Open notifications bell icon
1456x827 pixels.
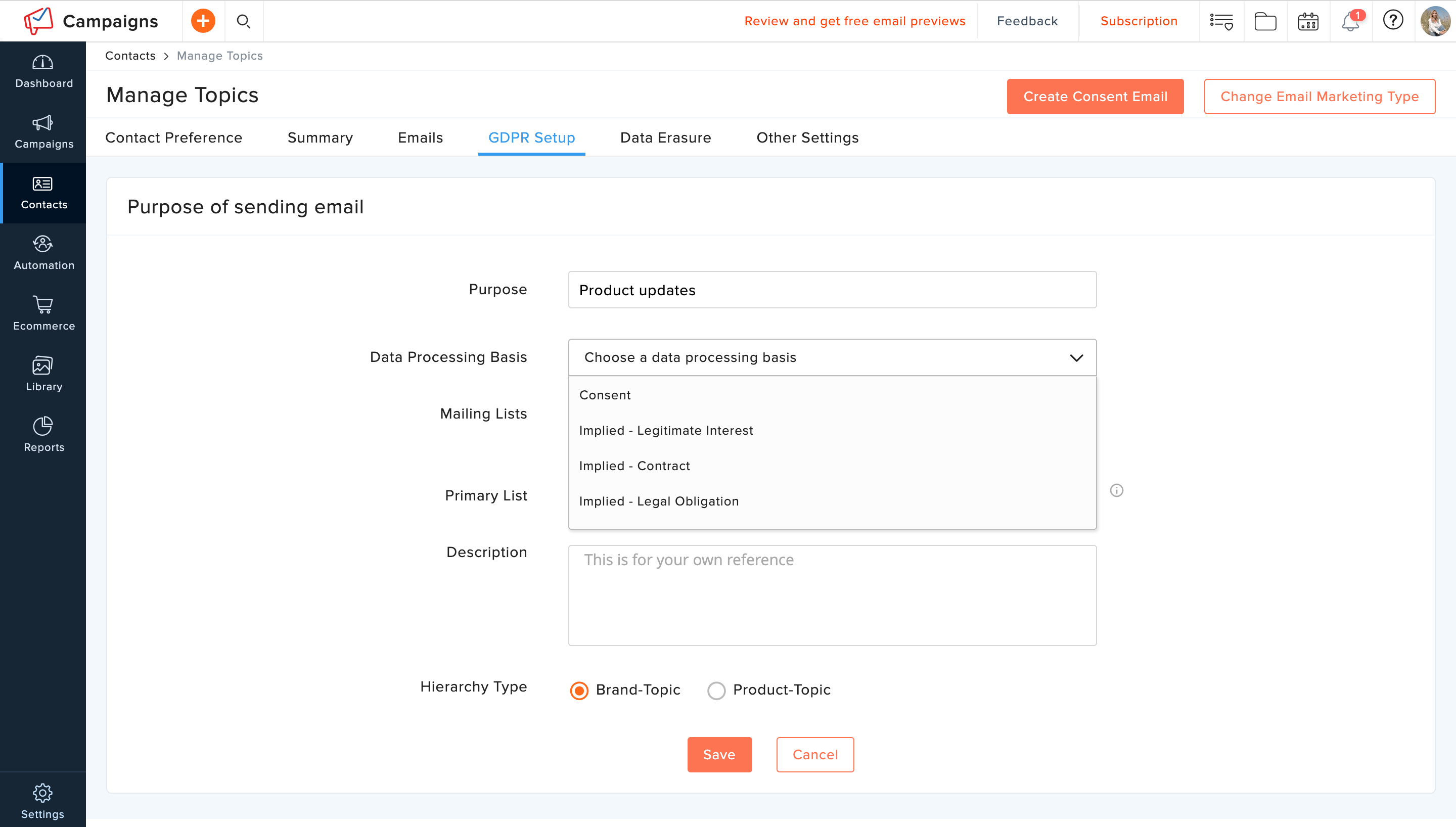click(1351, 22)
